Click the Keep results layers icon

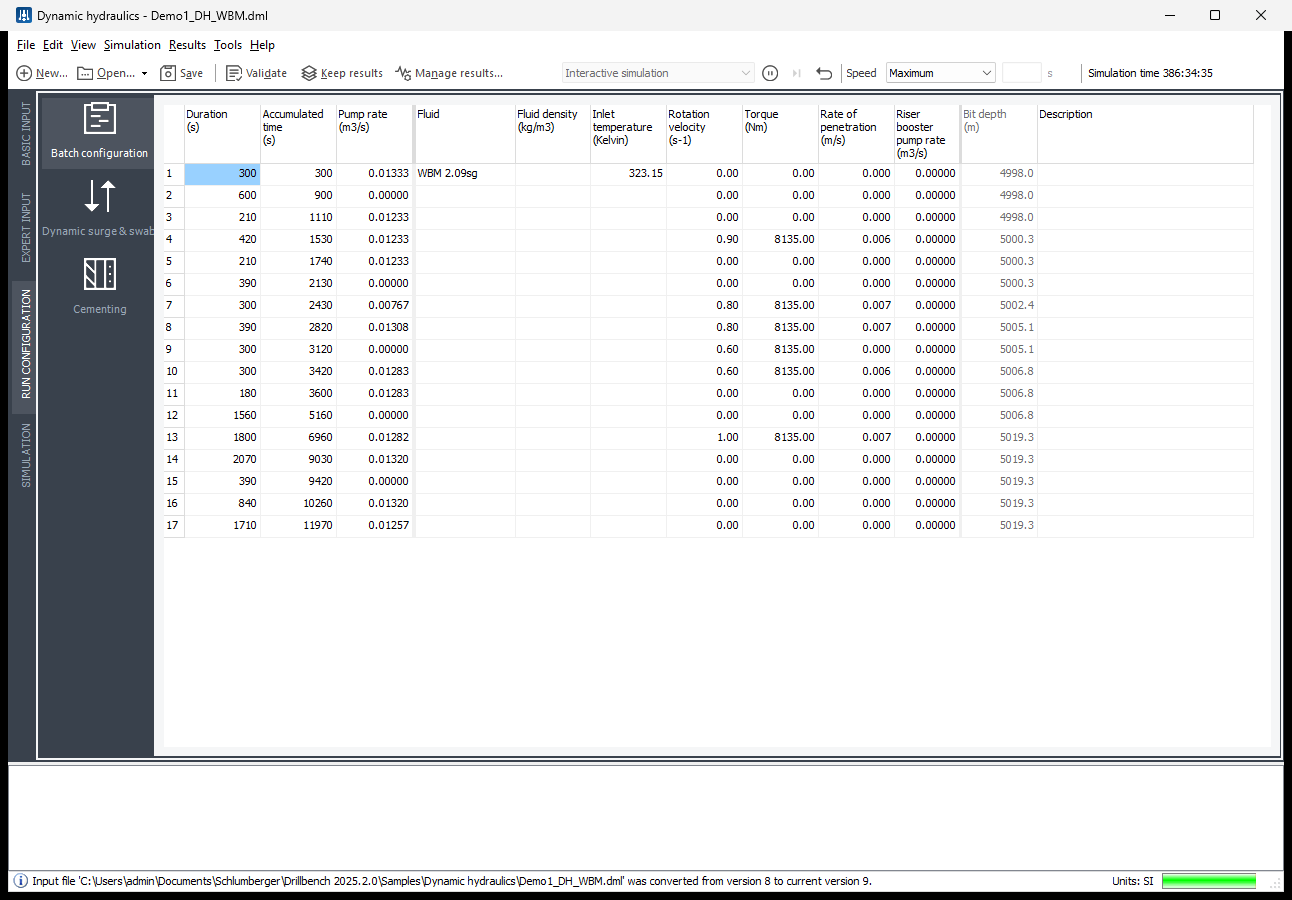pos(309,73)
